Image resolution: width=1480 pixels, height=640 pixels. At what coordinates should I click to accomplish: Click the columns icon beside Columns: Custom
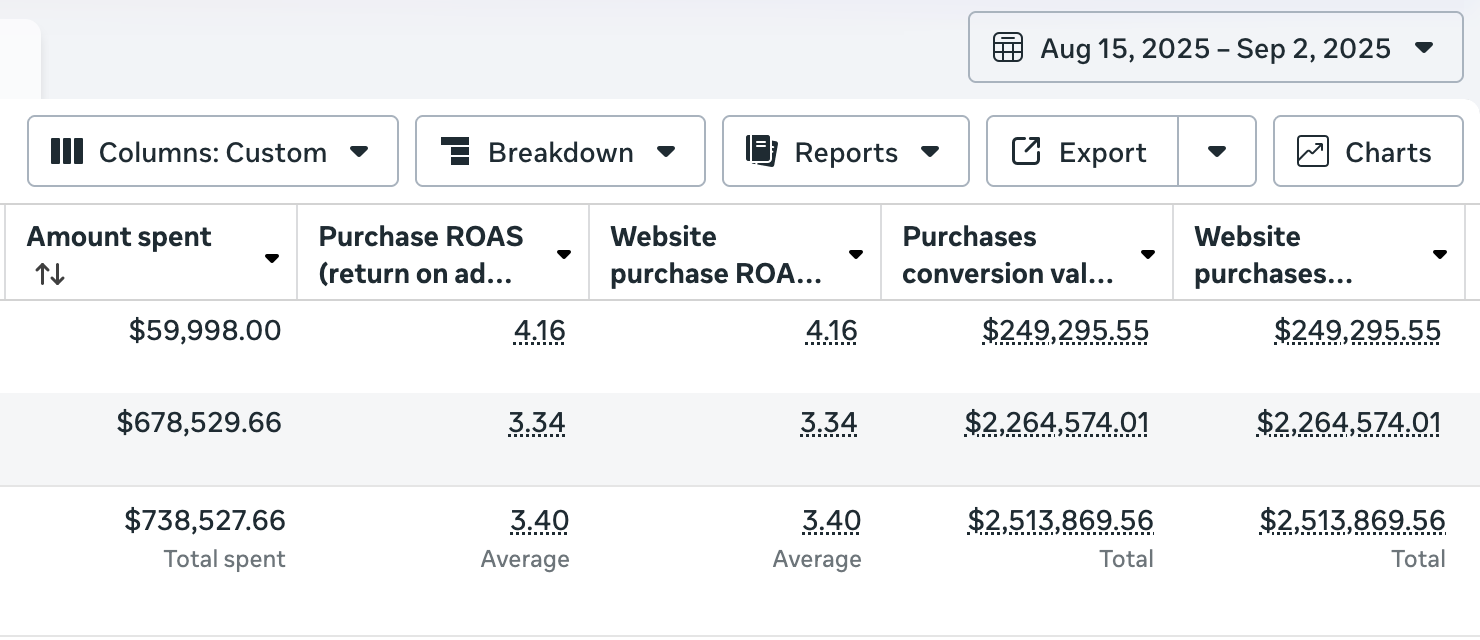pos(66,151)
